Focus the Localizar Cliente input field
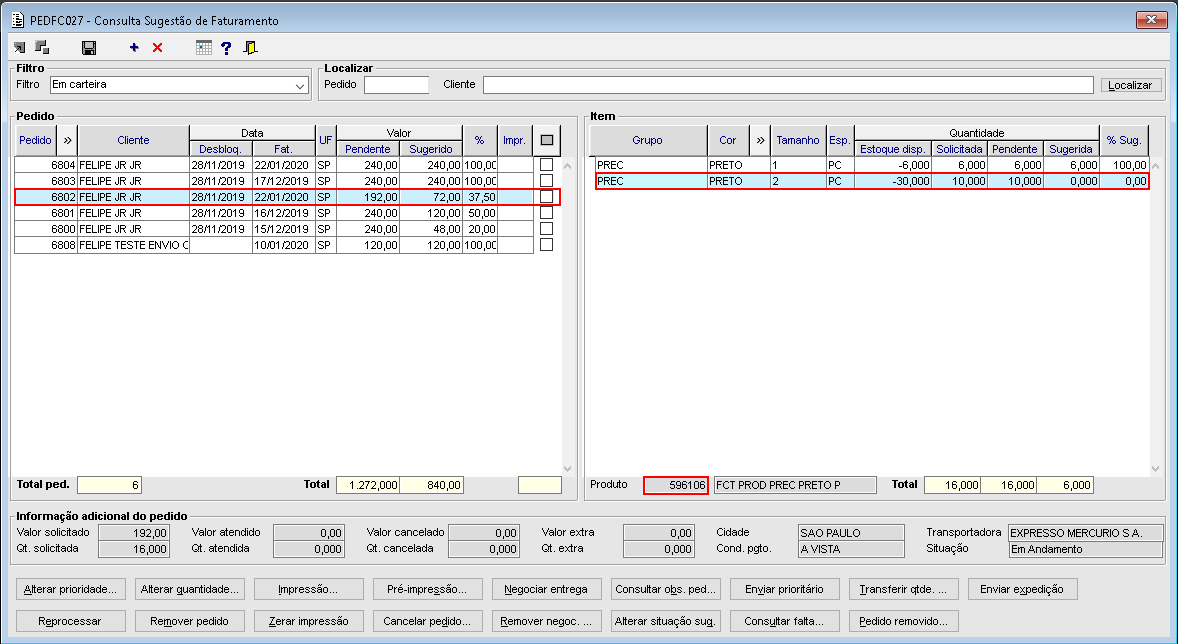Viewport: 1178px width, 644px height. 788,85
